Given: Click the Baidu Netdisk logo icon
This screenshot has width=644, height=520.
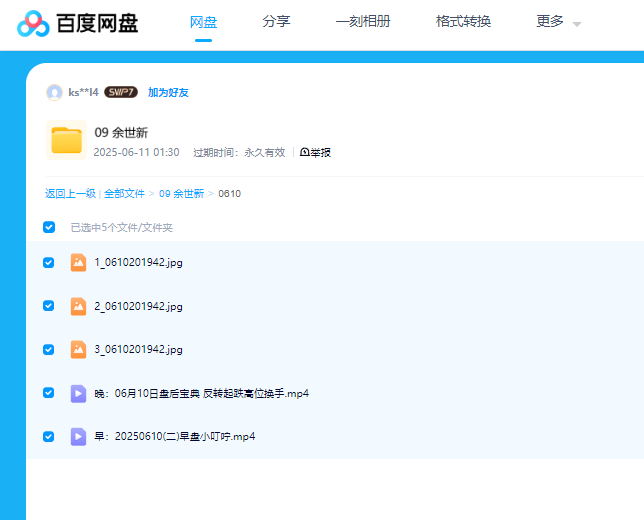Looking at the screenshot, I should 33,23.
